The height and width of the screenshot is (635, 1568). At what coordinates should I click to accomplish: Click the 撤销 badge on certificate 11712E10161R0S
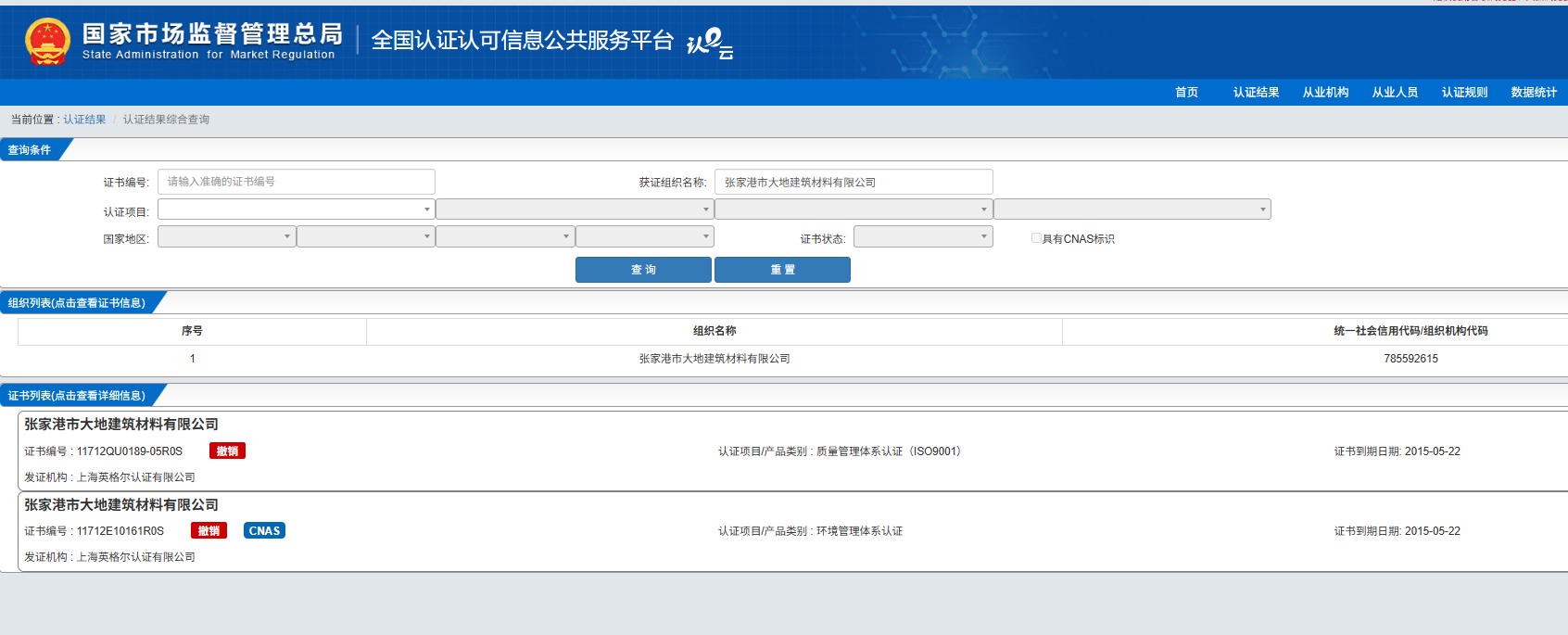click(209, 531)
